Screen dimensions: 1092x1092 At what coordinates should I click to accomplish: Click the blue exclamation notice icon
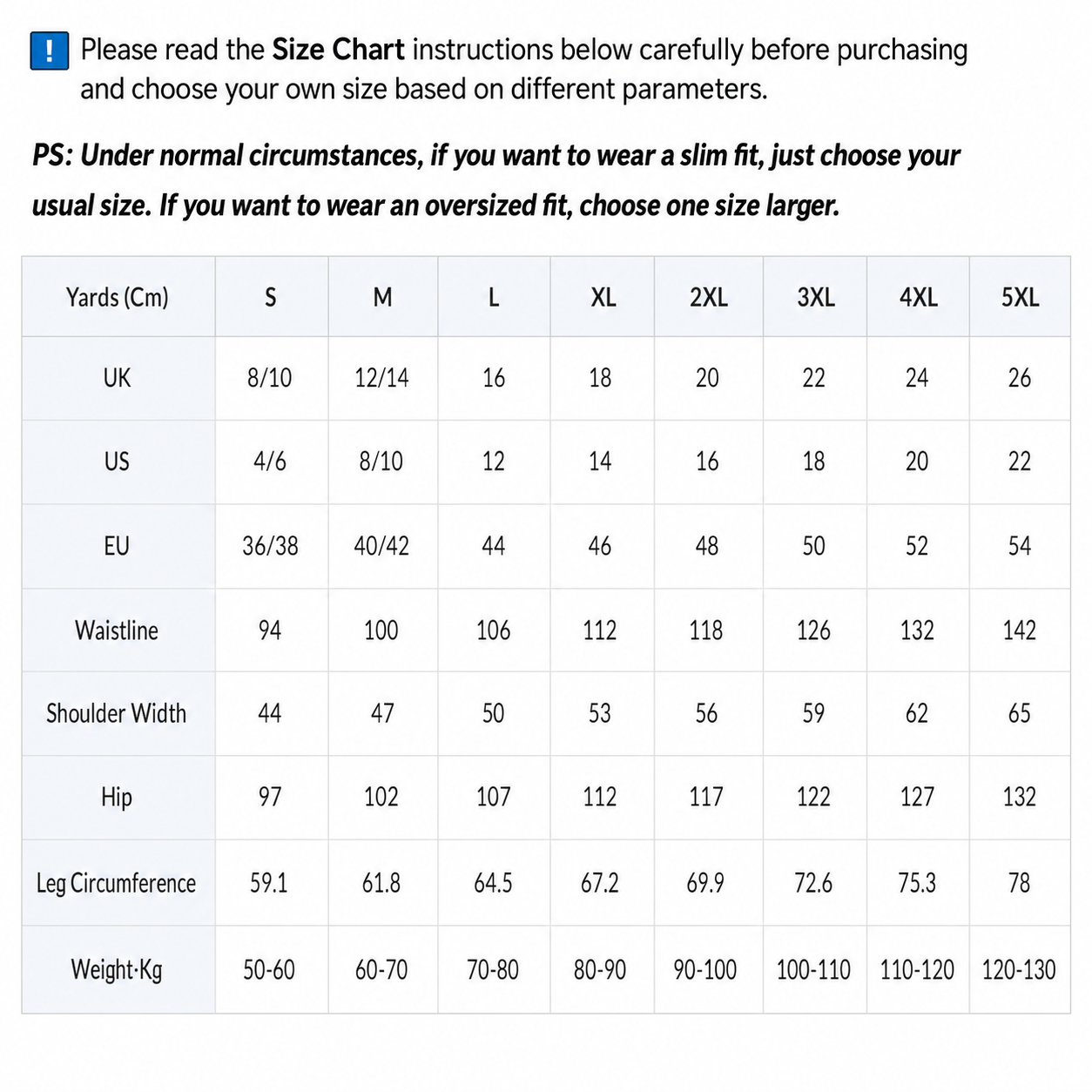coord(50,51)
